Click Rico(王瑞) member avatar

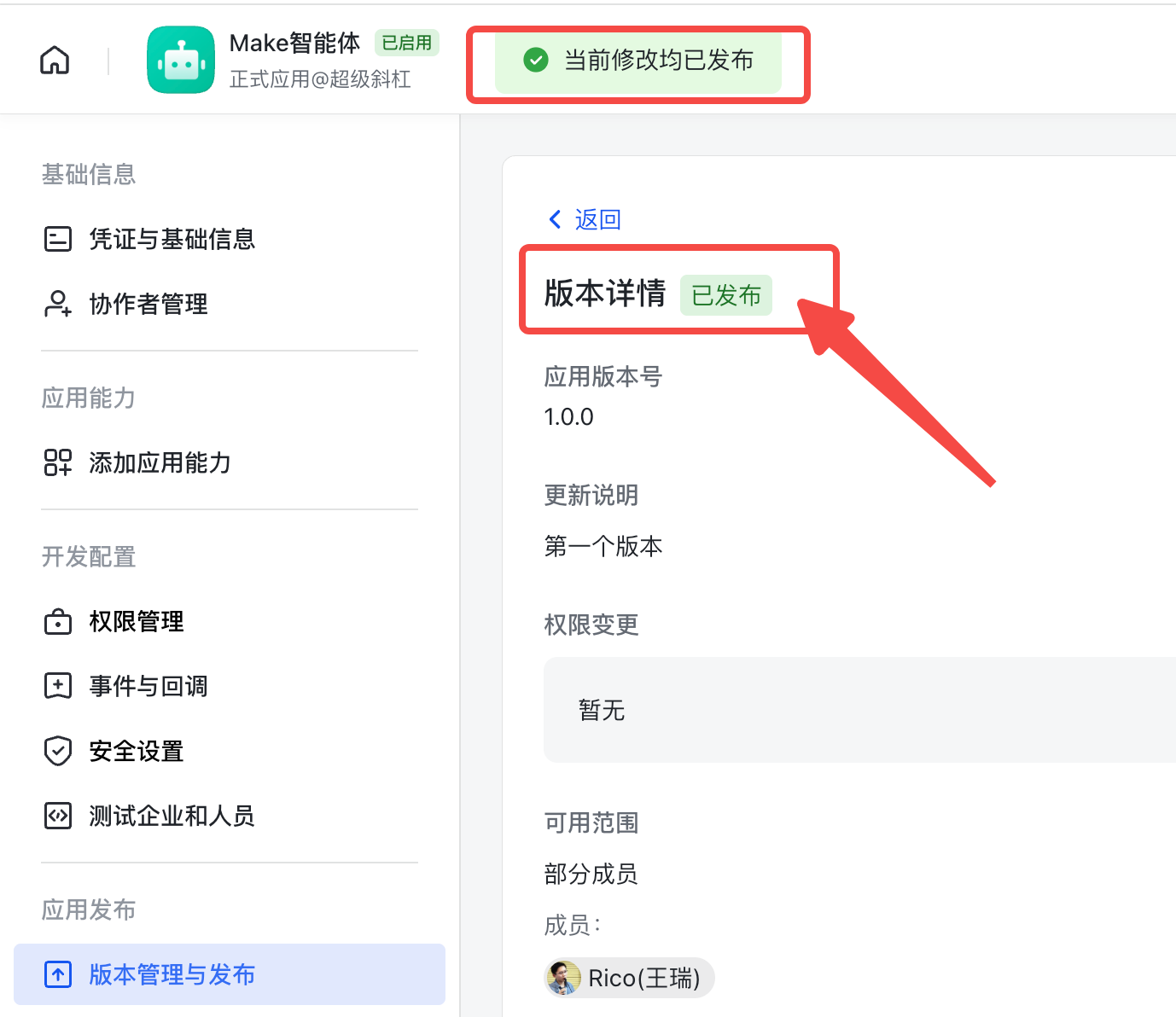click(563, 978)
